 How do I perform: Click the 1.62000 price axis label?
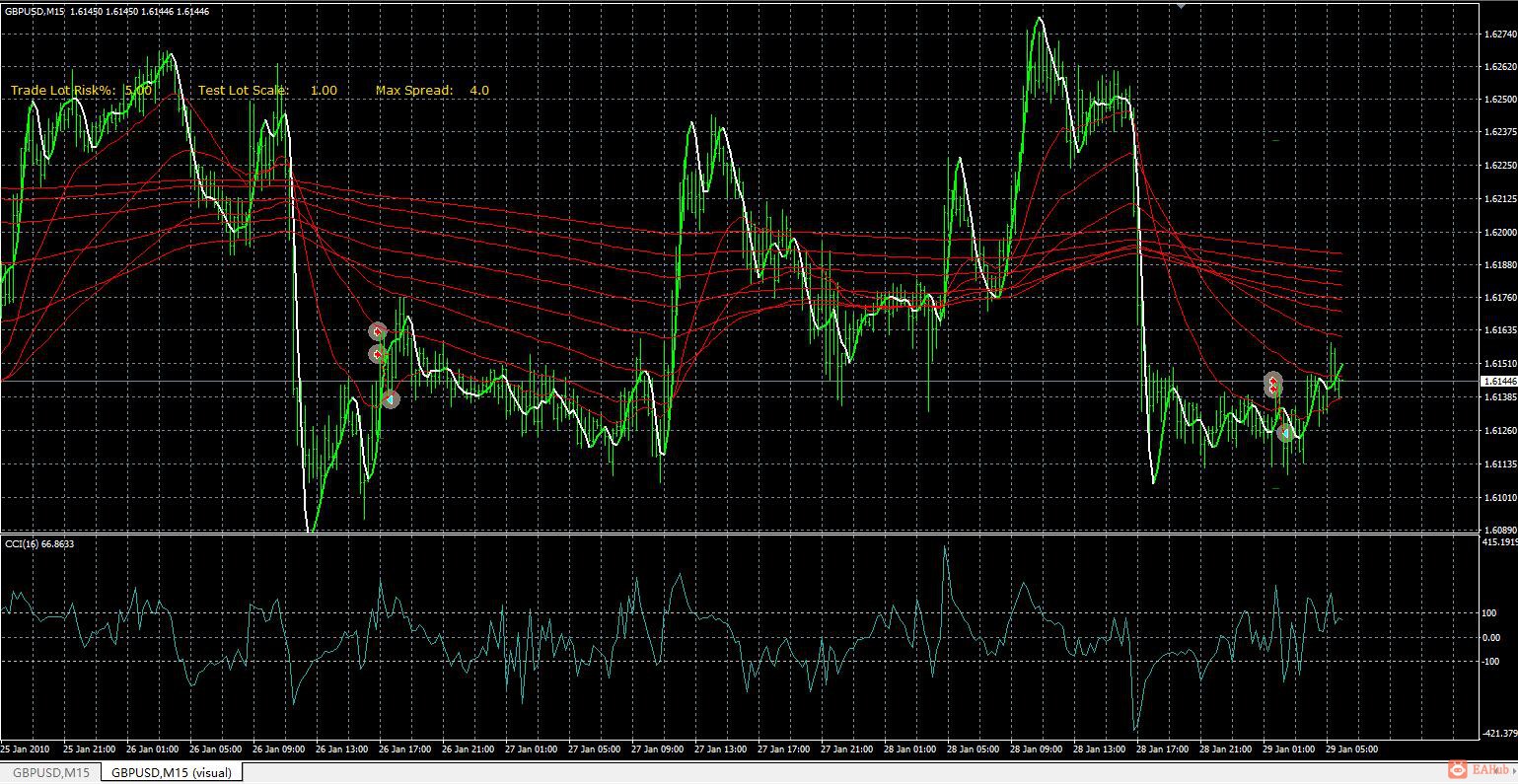pyautogui.click(x=1499, y=233)
